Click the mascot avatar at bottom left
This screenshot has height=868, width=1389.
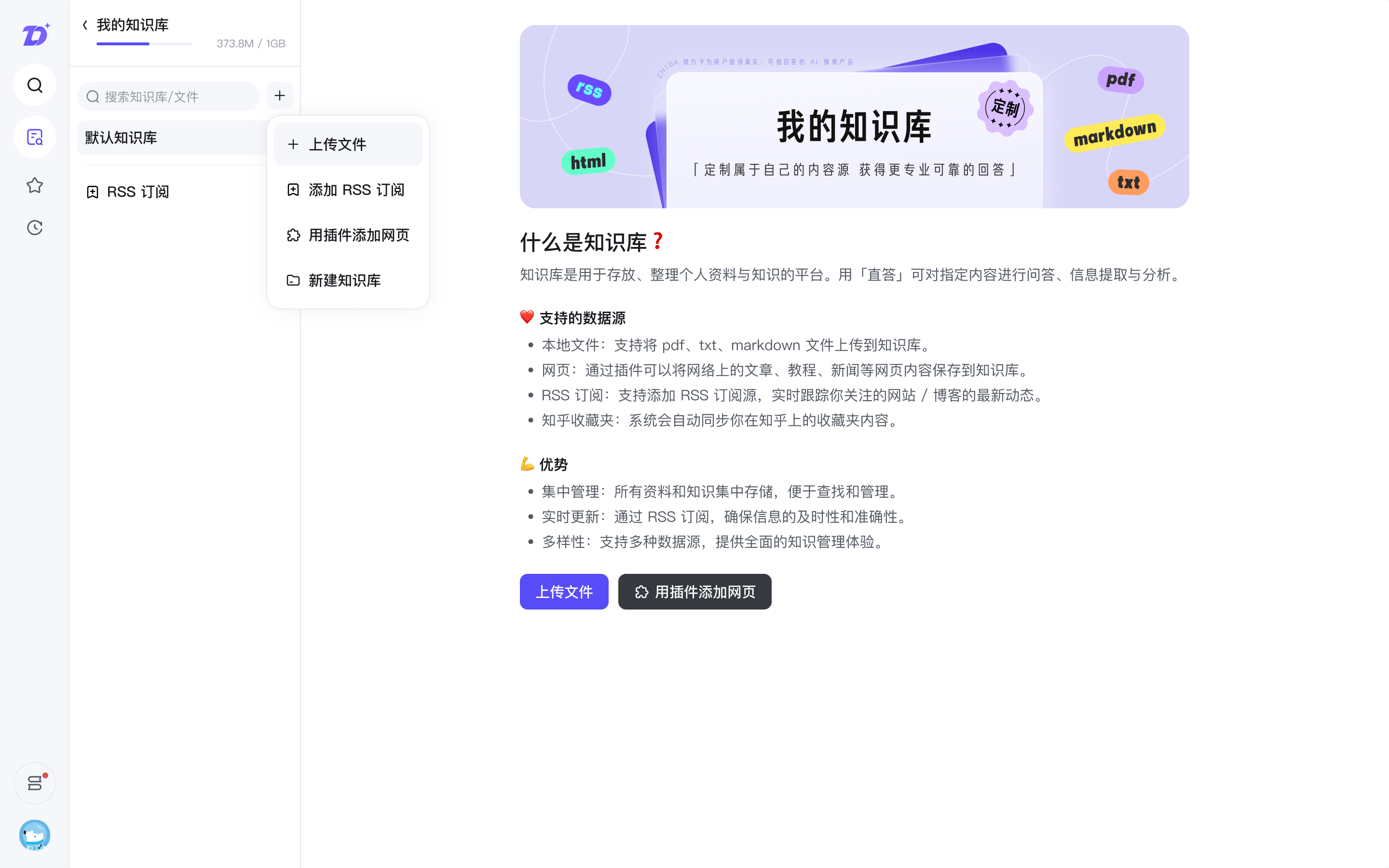point(34,835)
